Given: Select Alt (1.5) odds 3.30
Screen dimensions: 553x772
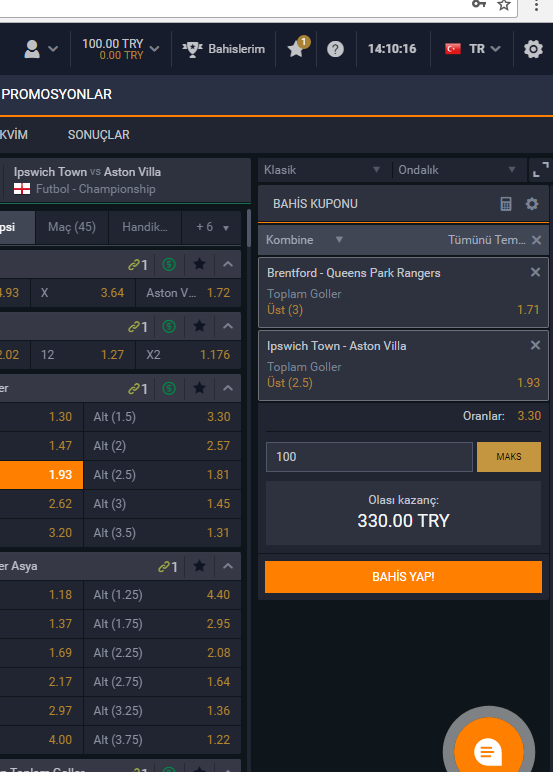Looking at the screenshot, I should pos(163,417).
